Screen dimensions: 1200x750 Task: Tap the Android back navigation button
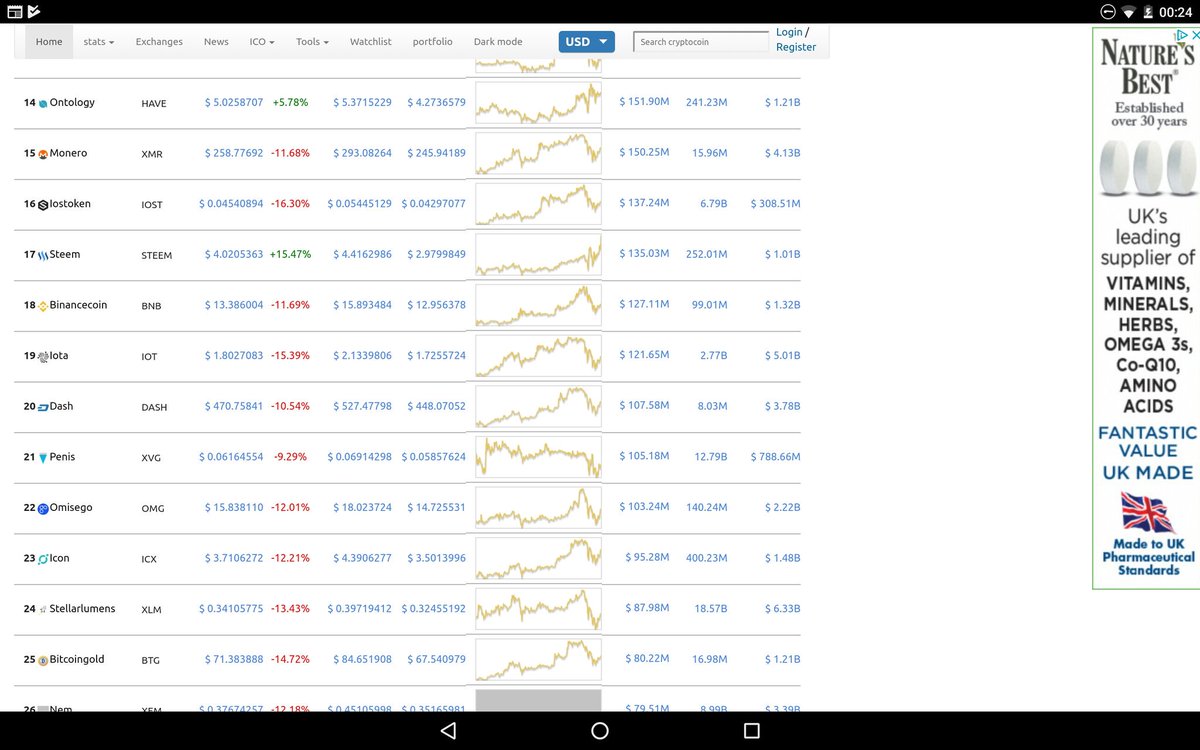pos(448,731)
